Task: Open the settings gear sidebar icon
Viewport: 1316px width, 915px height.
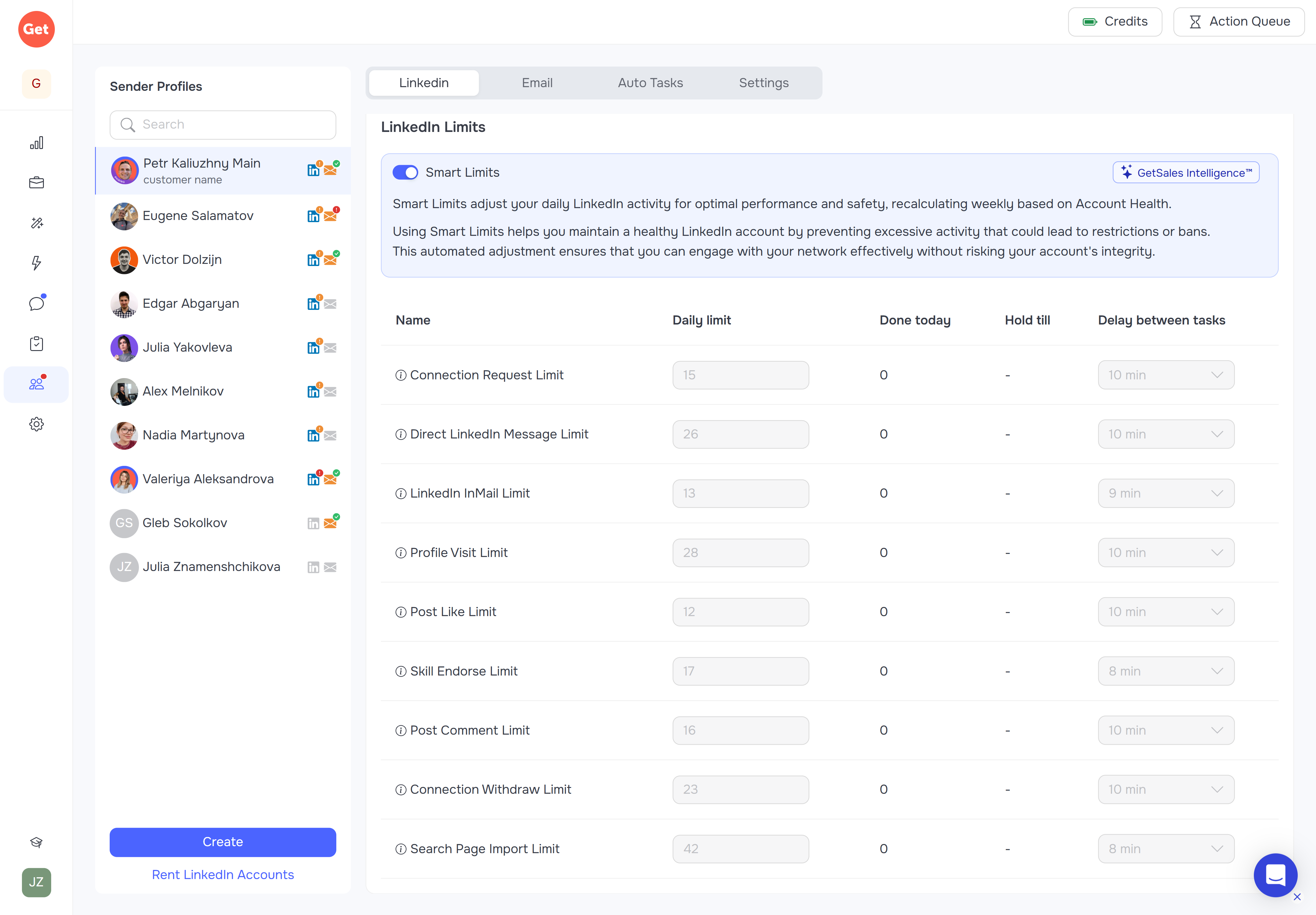Action: (x=36, y=424)
